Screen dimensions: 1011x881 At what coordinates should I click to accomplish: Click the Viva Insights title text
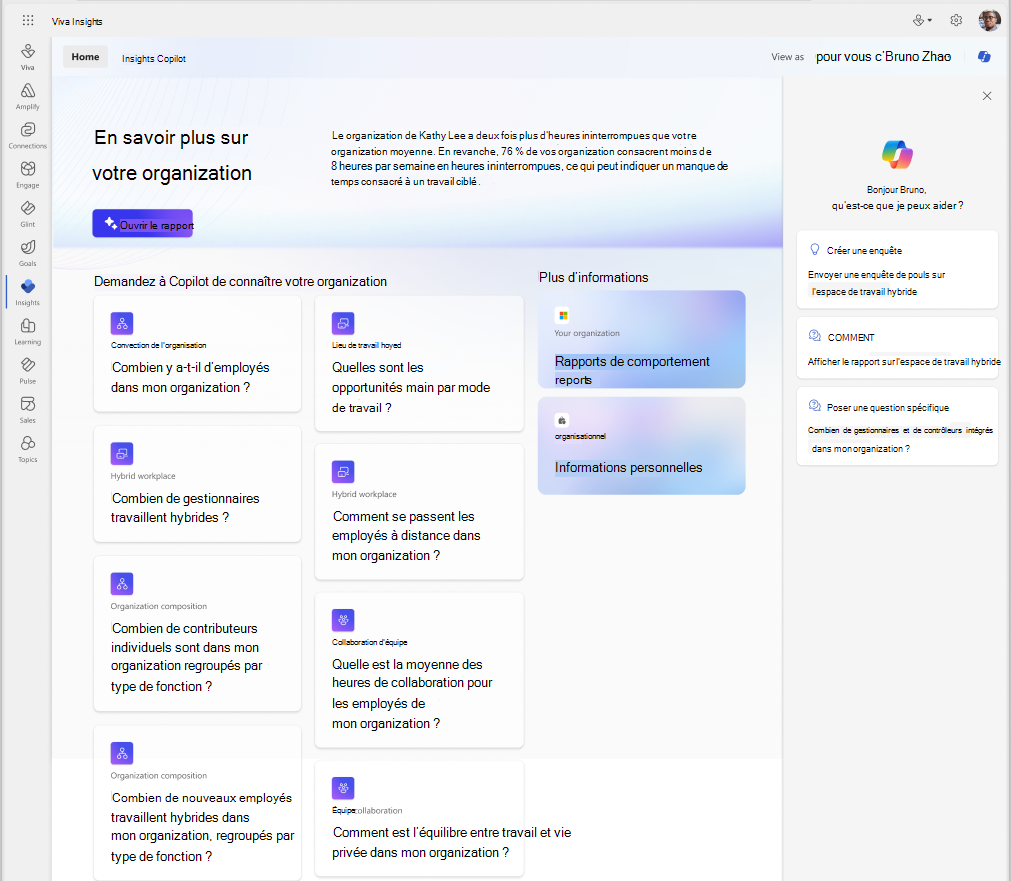coord(77,21)
